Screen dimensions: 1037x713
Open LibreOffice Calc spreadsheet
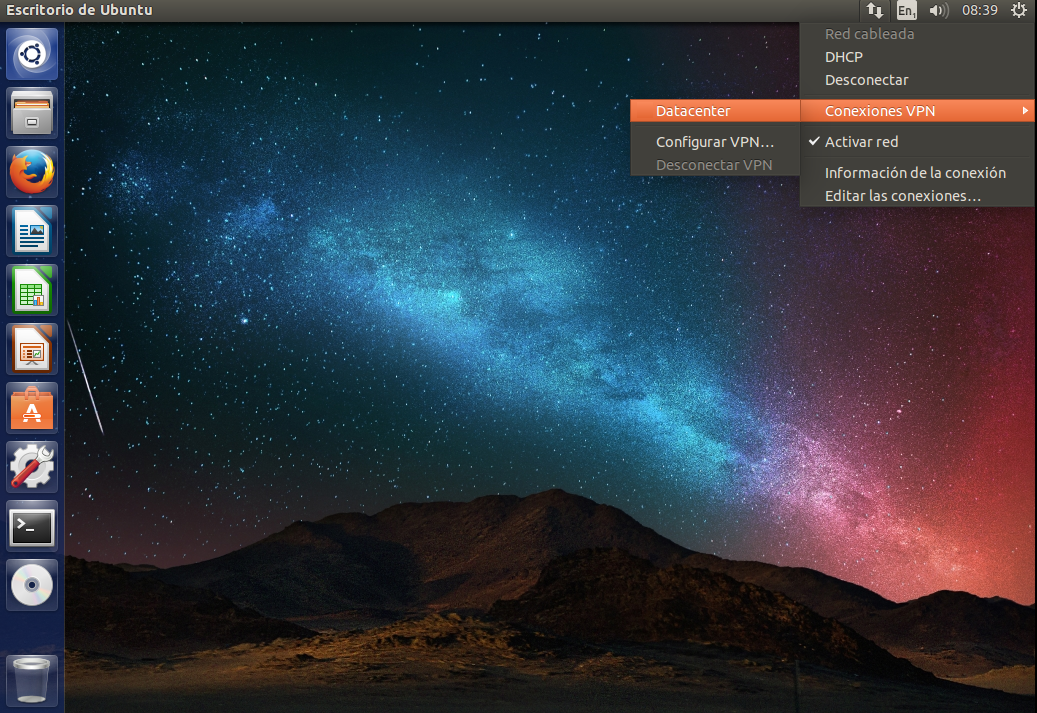[33, 290]
